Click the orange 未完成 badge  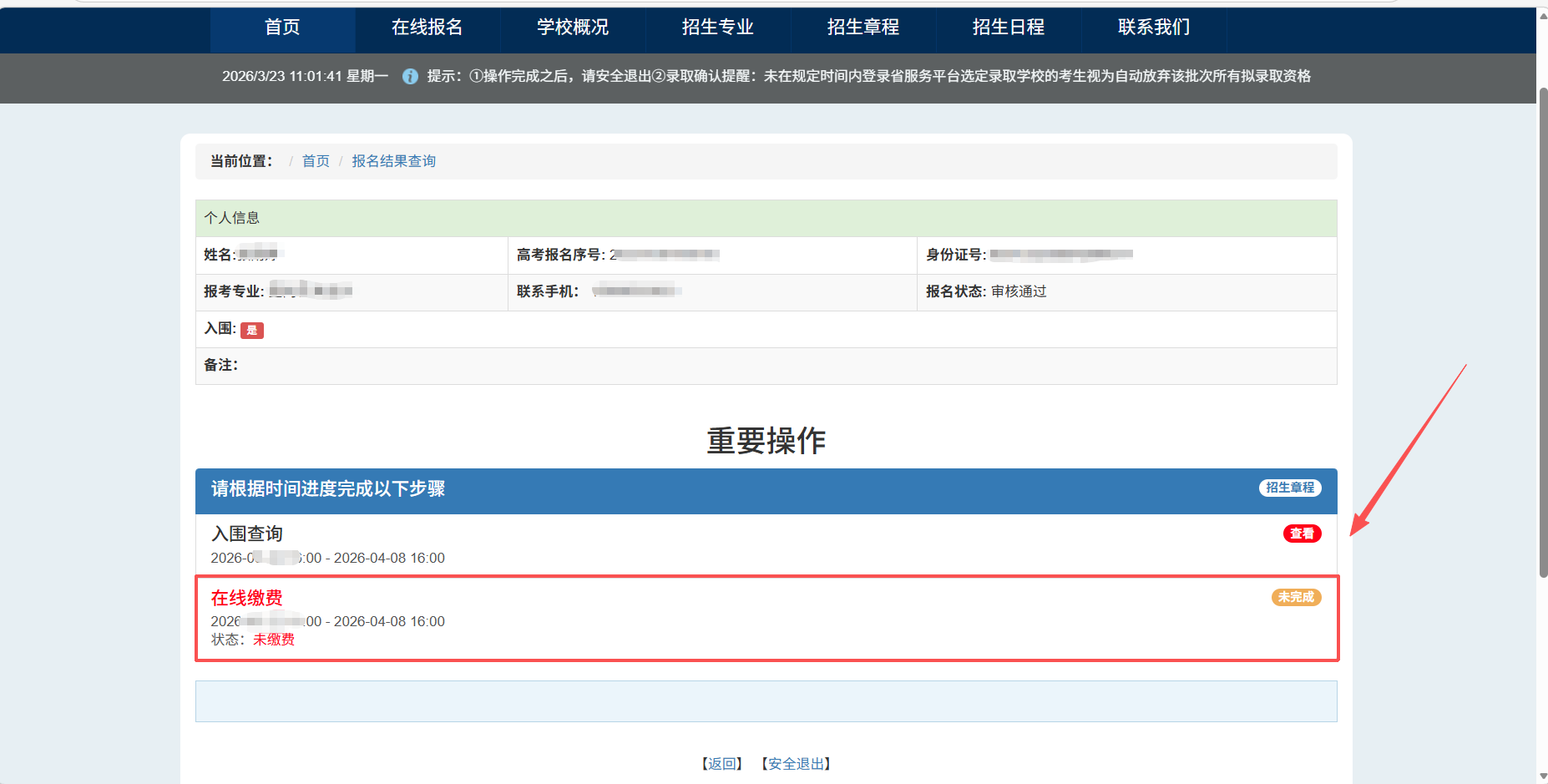pyautogui.click(x=1296, y=597)
